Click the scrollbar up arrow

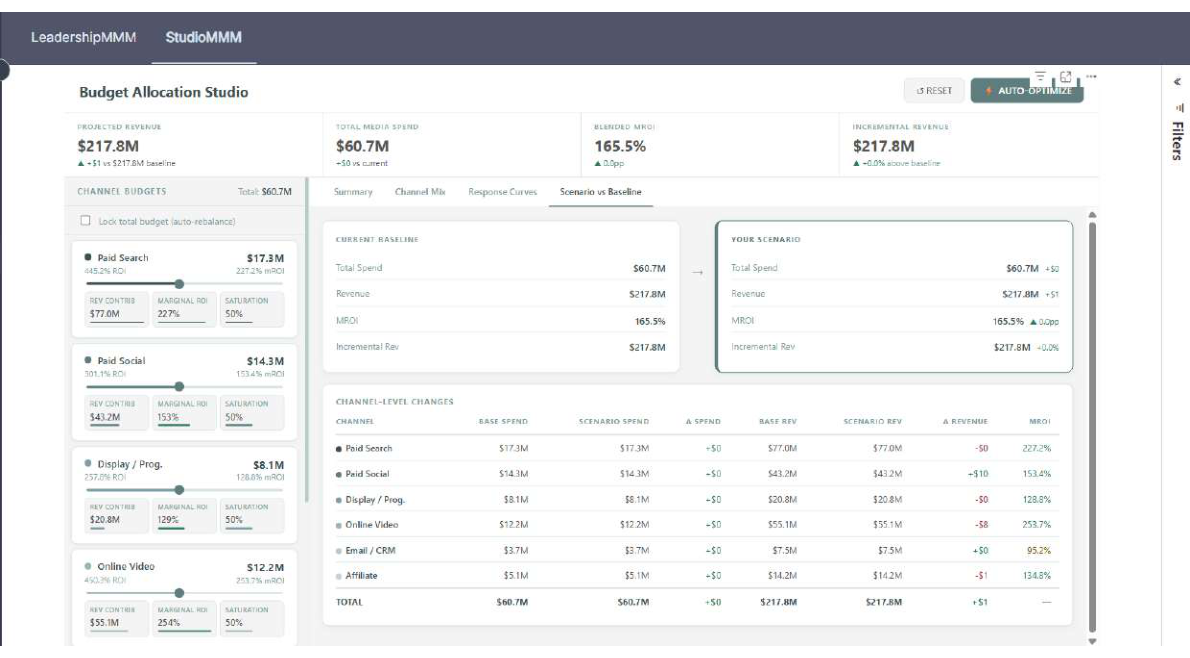[1092, 215]
